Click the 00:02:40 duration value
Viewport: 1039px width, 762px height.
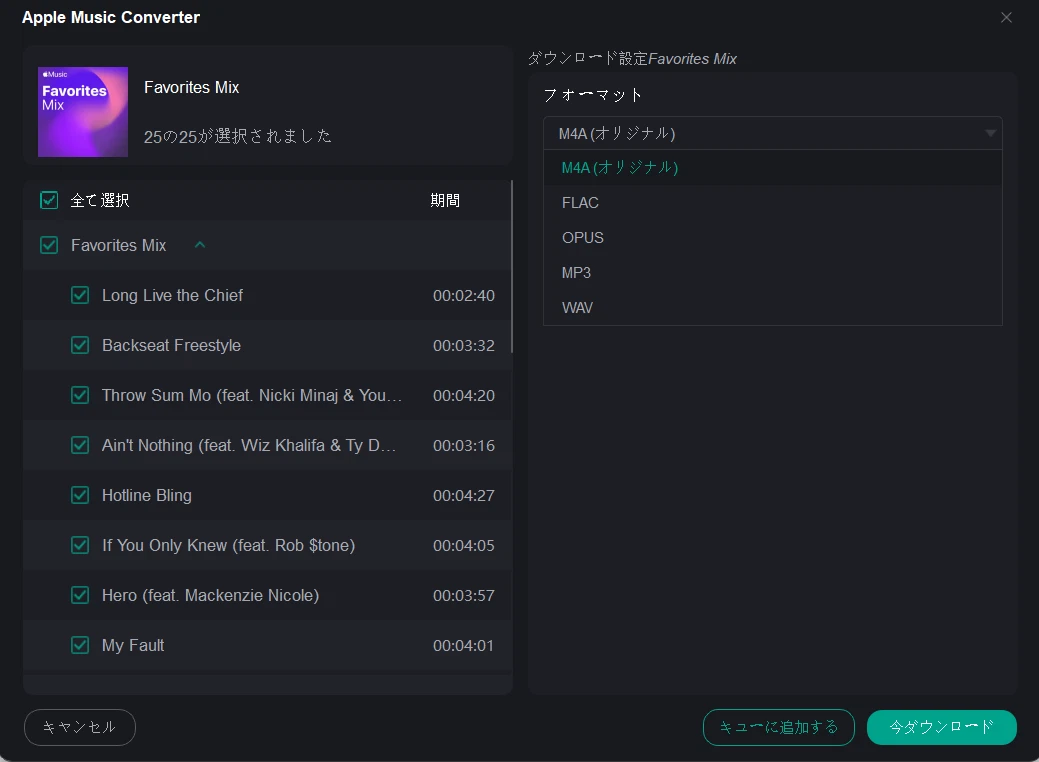464,296
